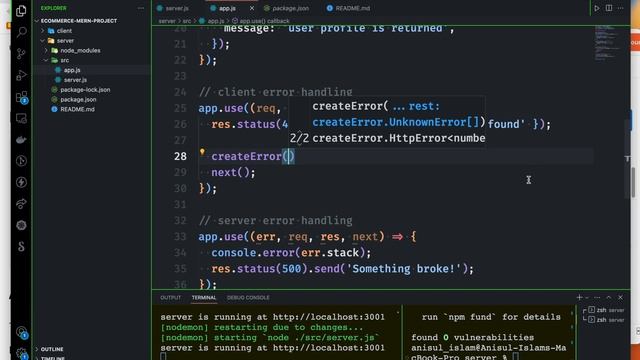The height and width of the screenshot is (360, 640).
Task: Open server.js in the explorer tree
Action: pyautogui.click(x=75, y=80)
